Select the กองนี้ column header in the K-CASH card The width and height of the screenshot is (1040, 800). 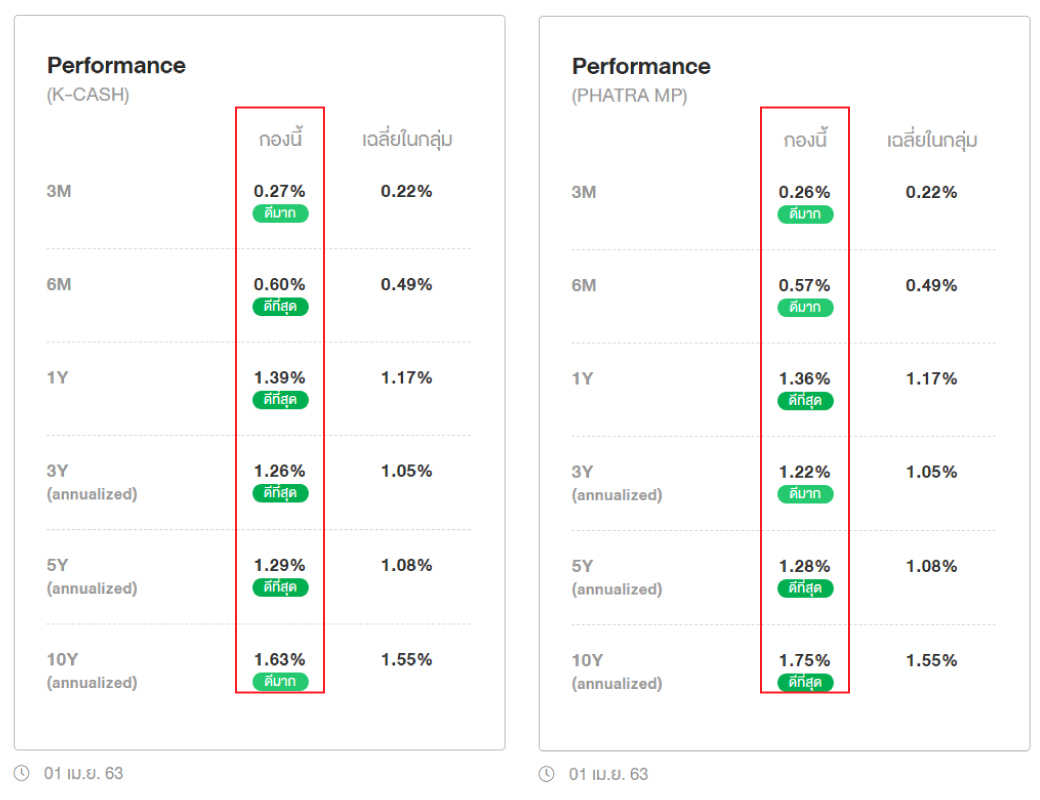click(280, 140)
